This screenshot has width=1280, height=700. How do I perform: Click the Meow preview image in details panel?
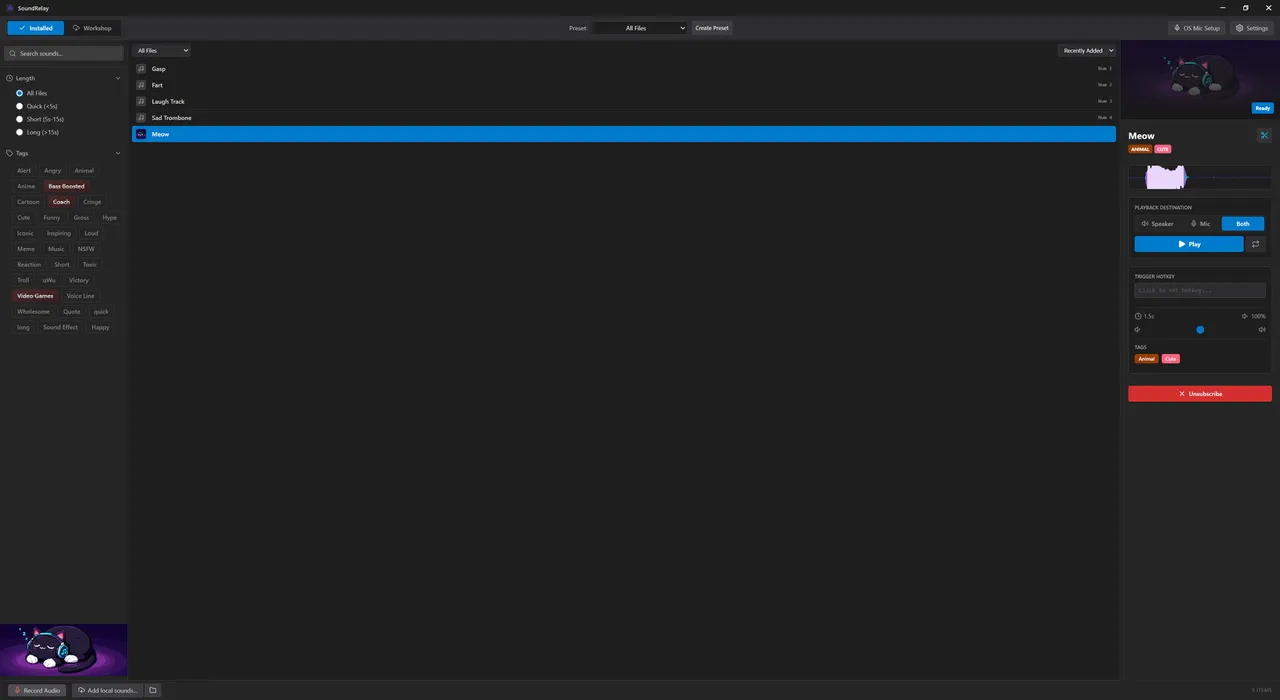click(x=1200, y=80)
